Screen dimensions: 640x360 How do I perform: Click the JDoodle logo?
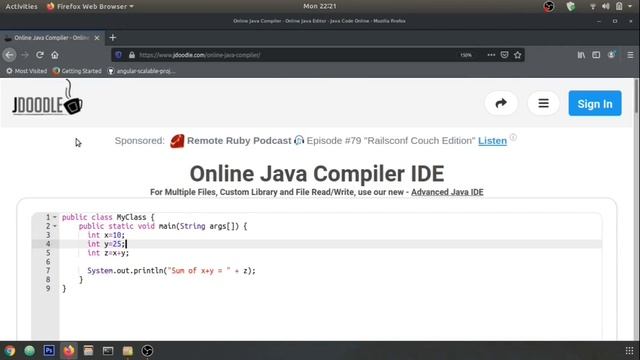coord(47,98)
